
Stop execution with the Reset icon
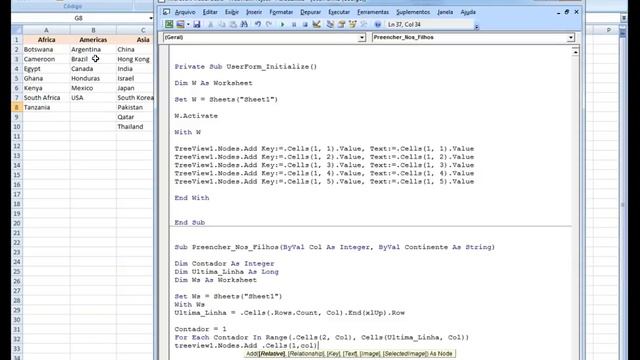pos(305,24)
